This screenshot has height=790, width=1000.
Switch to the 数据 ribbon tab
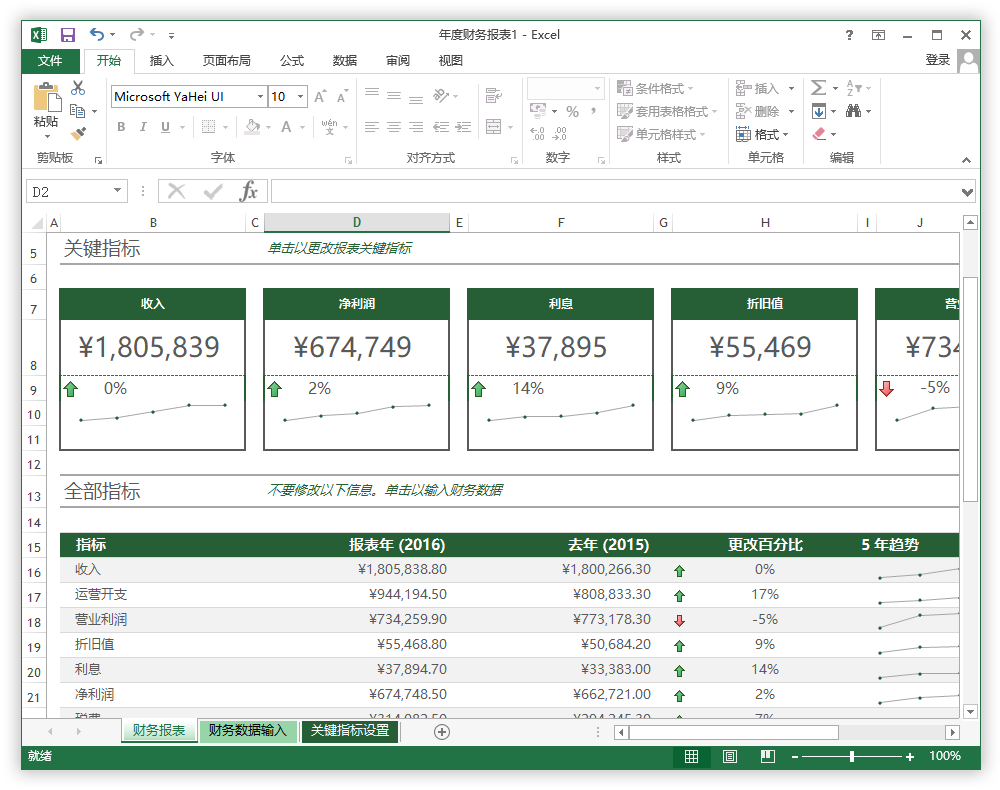(344, 61)
